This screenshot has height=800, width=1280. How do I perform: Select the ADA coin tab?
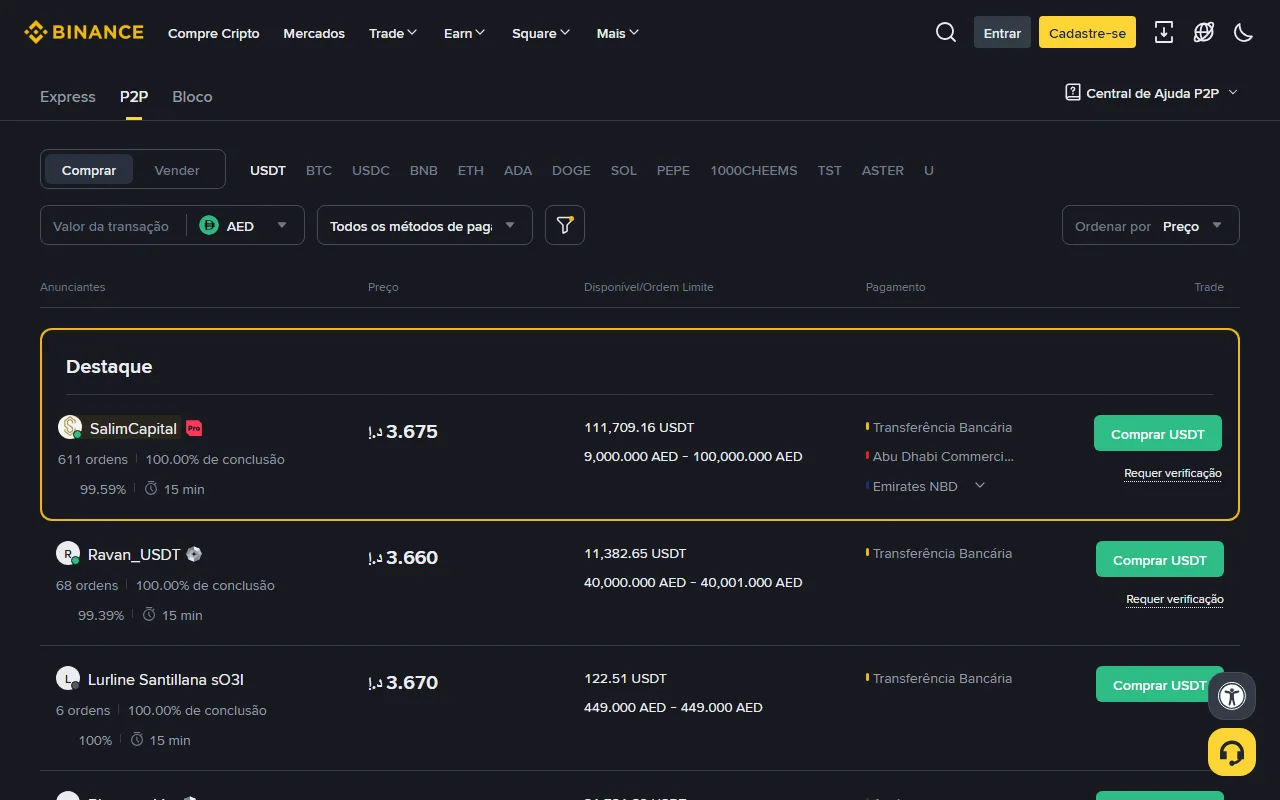pyautogui.click(x=518, y=170)
